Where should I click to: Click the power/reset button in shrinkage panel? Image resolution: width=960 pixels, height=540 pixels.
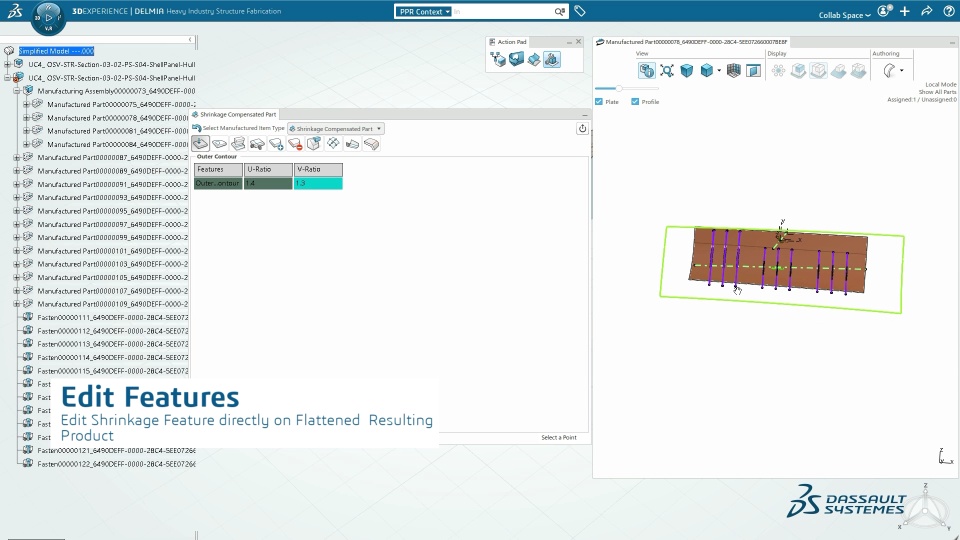[x=582, y=129]
